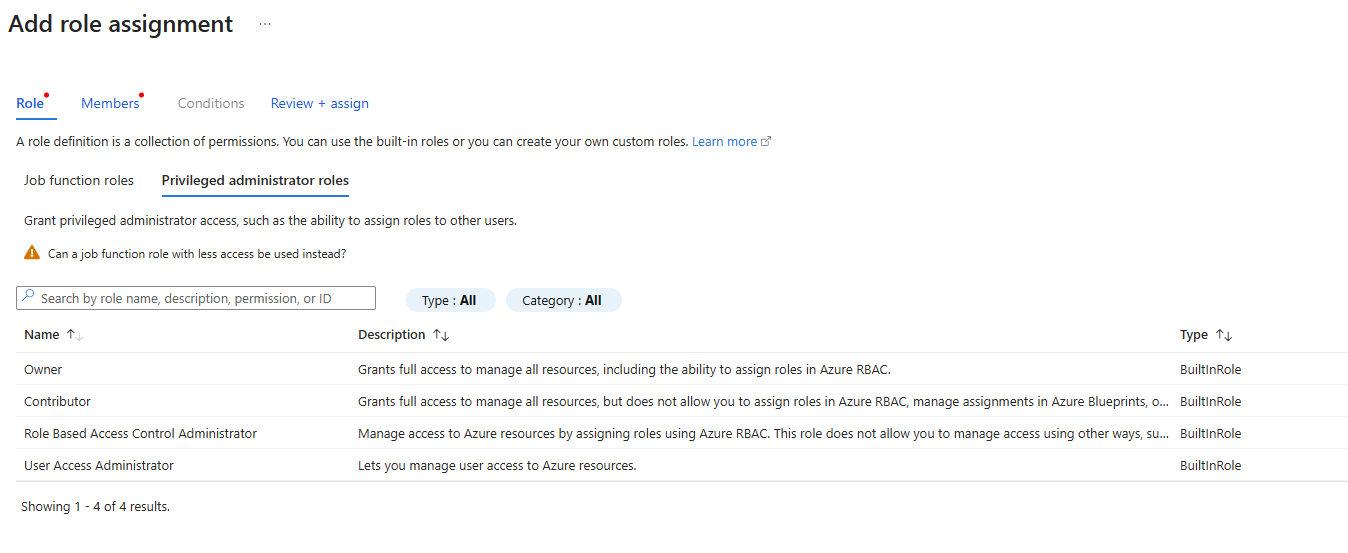This screenshot has height=553, width=1348.
Task: Focus the role search input field
Action: pyautogui.click(x=196, y=298)
